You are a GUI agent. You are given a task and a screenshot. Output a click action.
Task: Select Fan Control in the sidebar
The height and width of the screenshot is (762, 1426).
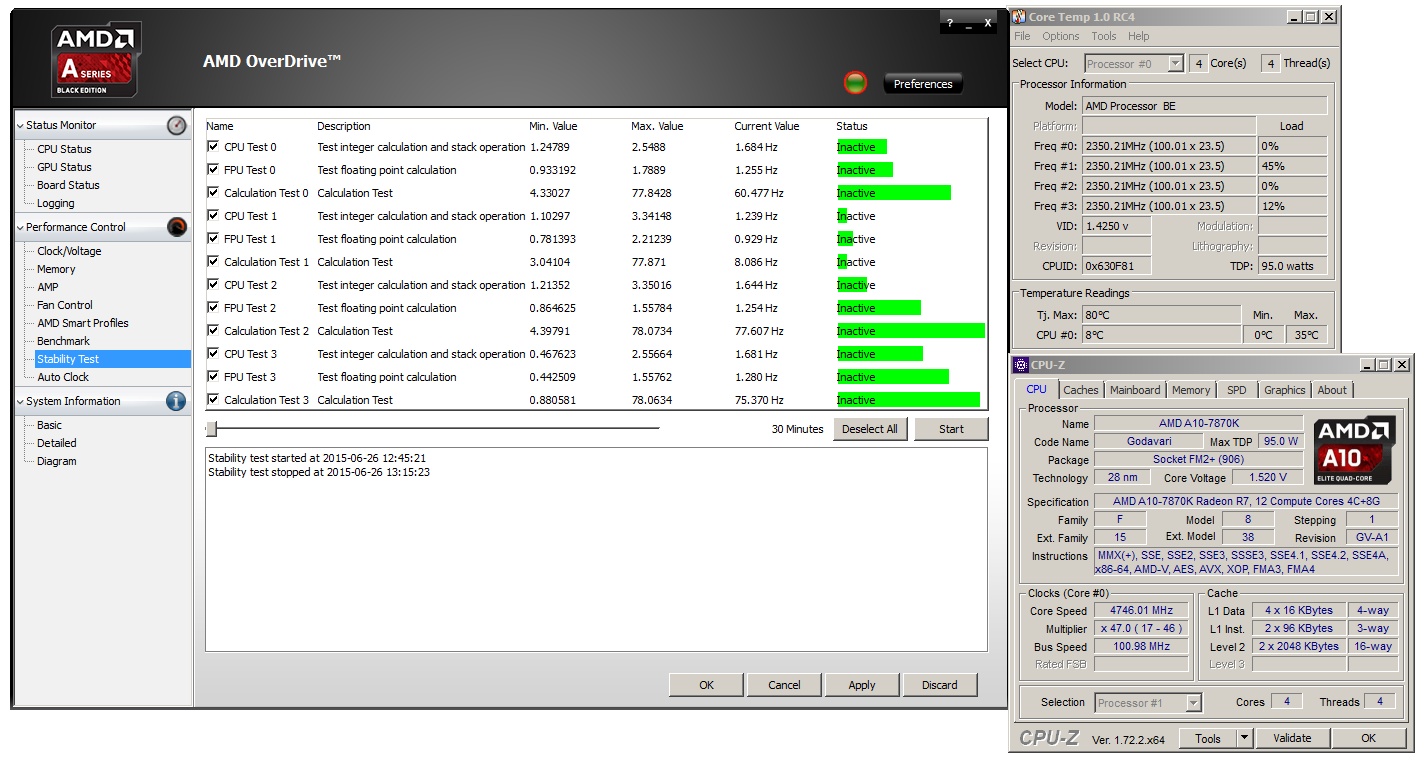[65, 305]
